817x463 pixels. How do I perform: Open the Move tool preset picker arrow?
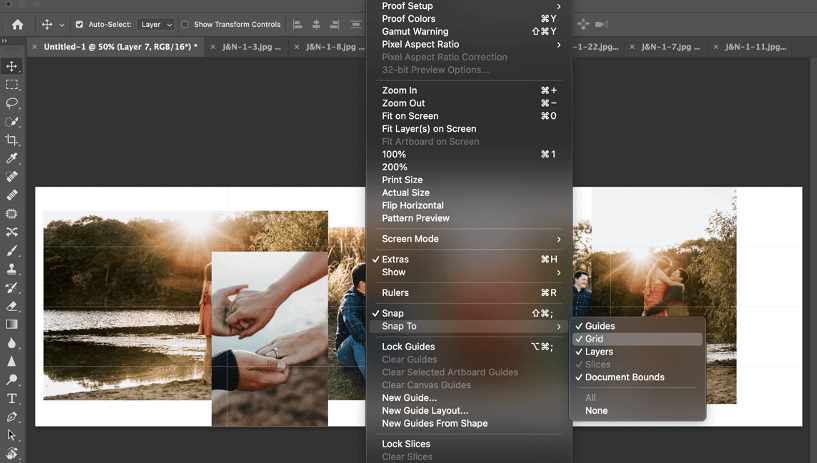point(62,24)
